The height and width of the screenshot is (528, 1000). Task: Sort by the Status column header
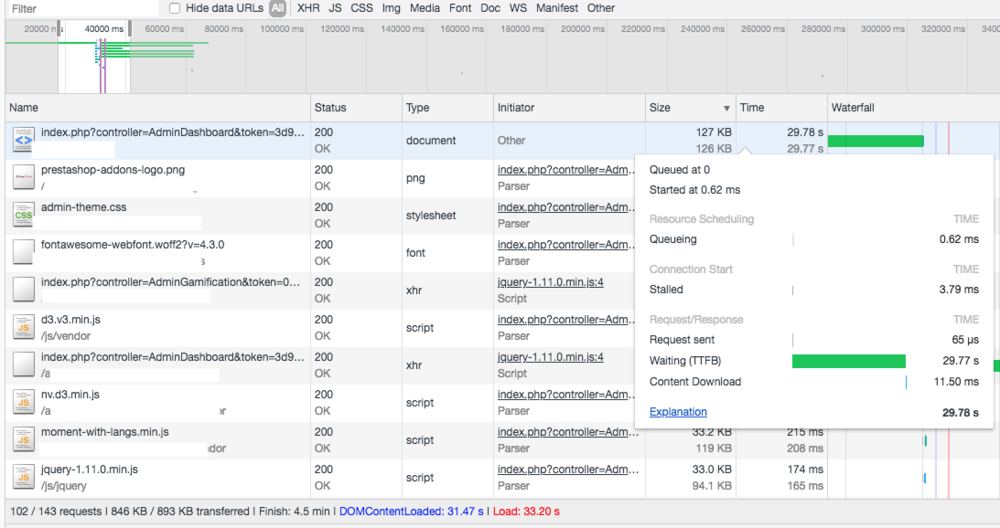[x=356, y=108]
